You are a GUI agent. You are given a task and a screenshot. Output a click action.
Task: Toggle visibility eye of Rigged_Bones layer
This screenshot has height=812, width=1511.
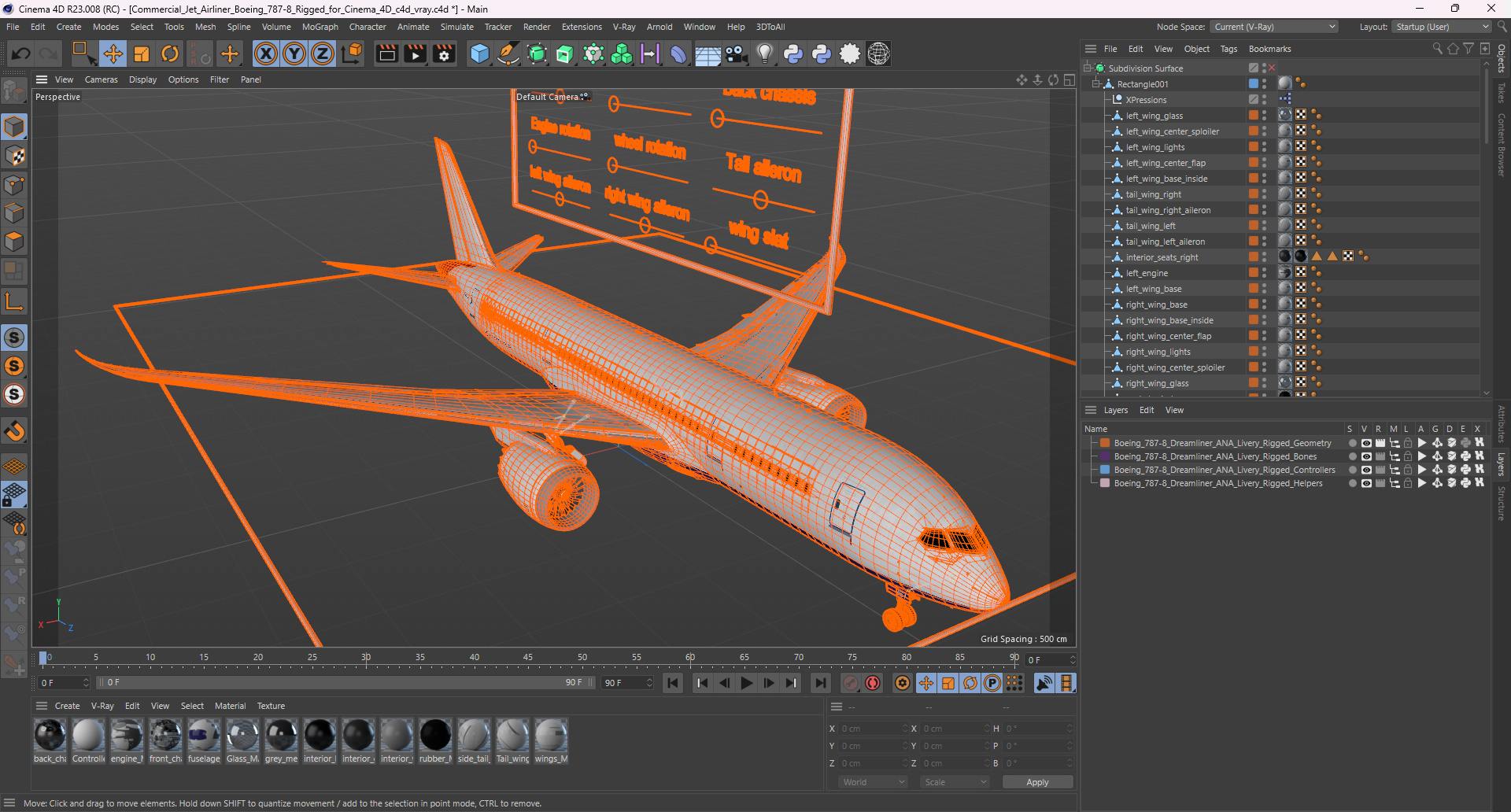1366,456
